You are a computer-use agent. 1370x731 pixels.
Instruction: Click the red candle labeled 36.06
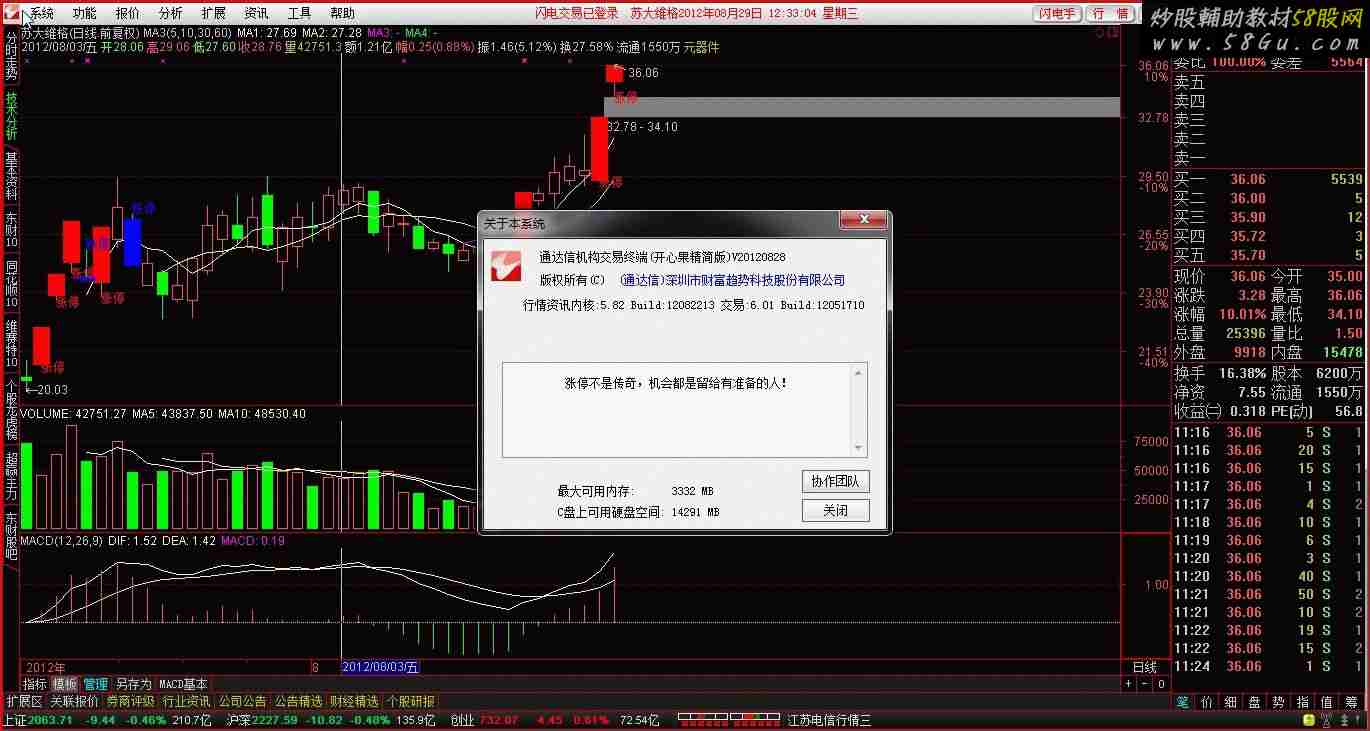613,73
